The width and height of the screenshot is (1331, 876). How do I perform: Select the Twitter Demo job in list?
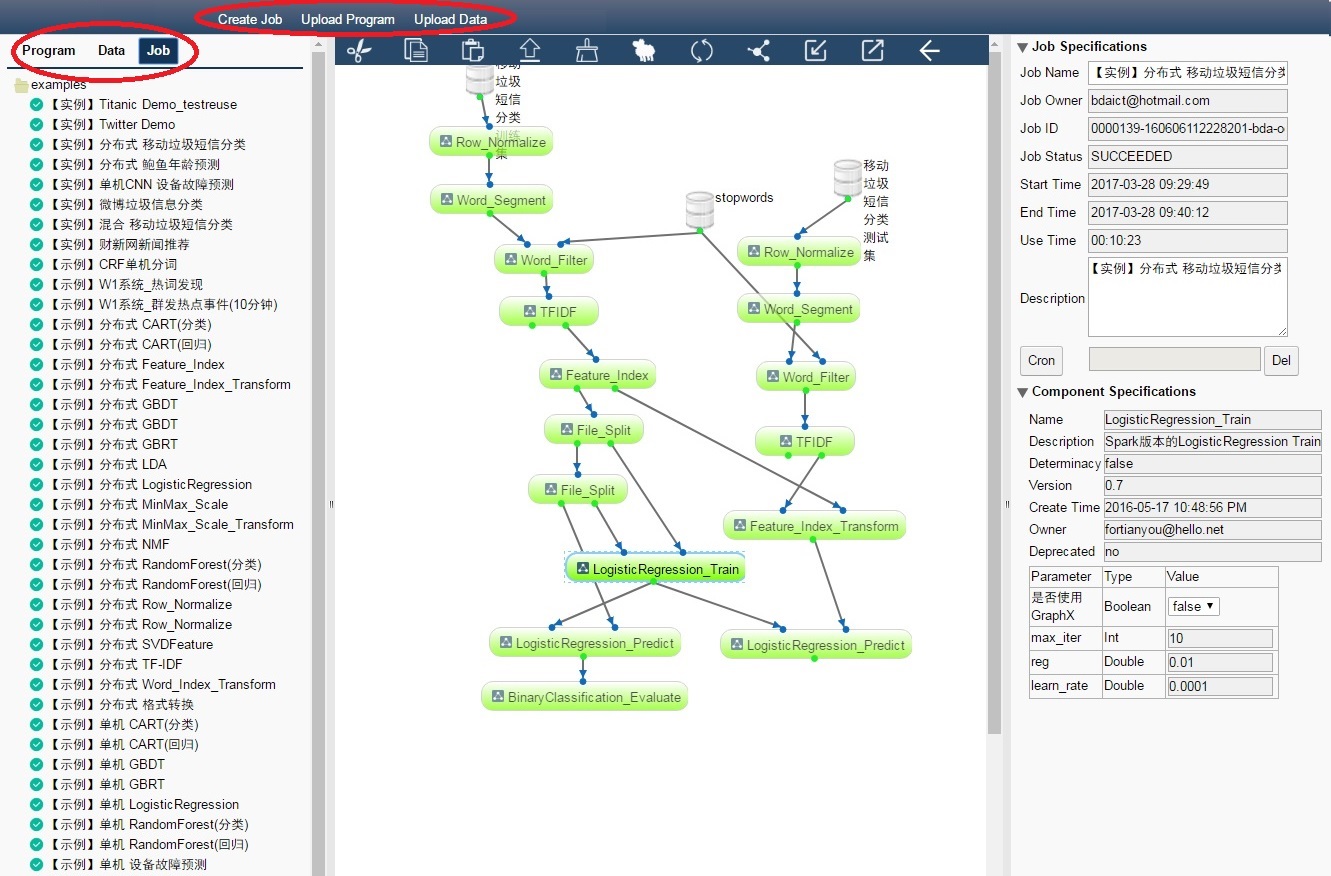click(136, 125)
